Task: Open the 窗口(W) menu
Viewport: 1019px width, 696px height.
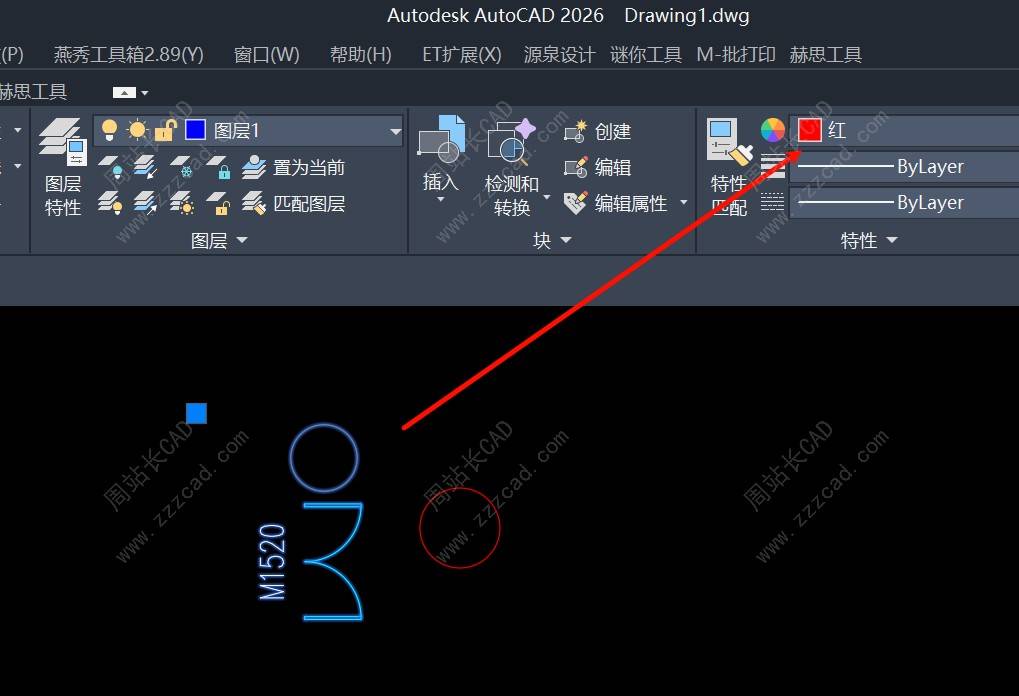Action: coord(266,55)
